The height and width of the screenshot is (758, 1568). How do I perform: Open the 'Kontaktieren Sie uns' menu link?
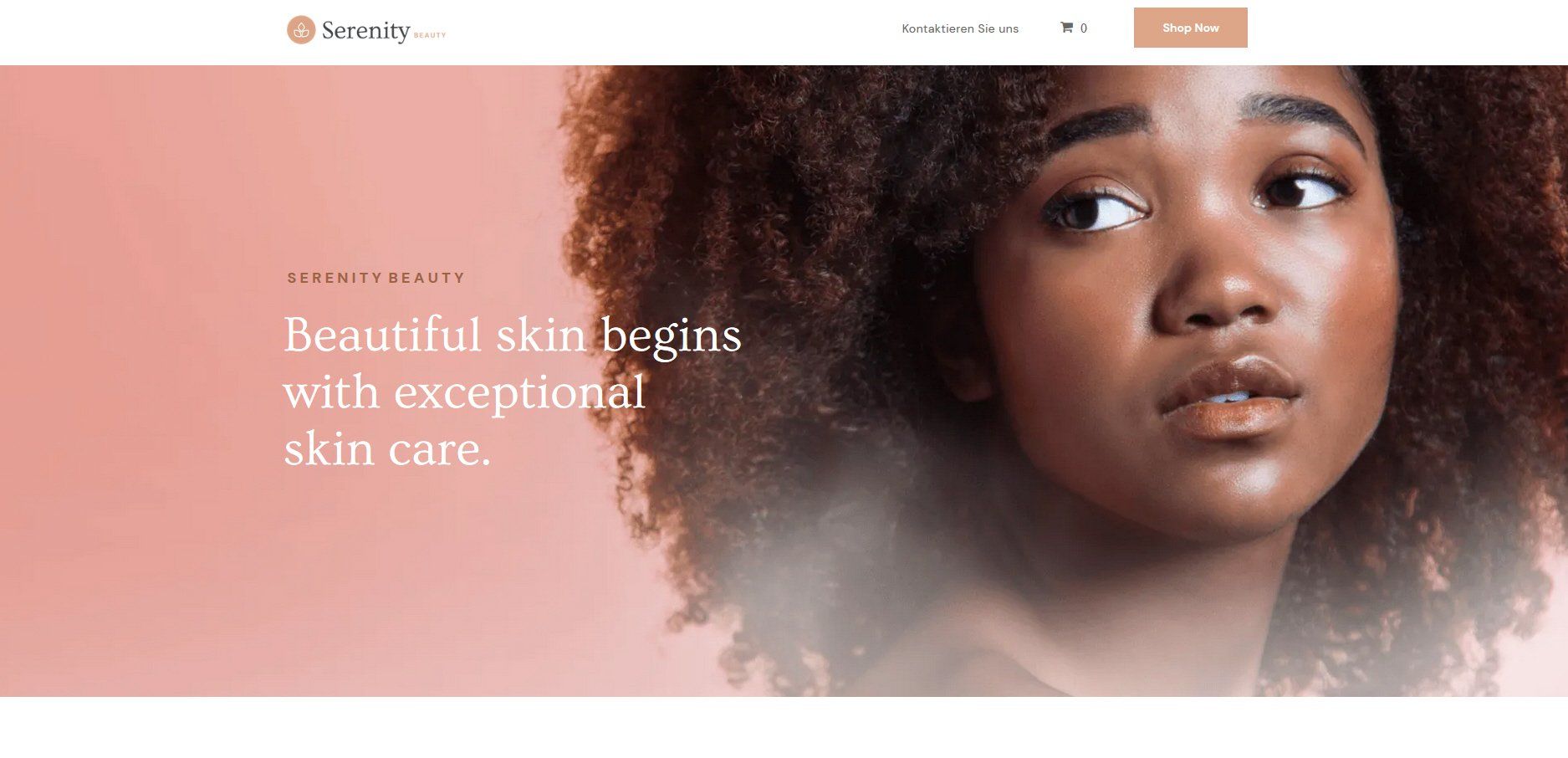coord(960,28)
